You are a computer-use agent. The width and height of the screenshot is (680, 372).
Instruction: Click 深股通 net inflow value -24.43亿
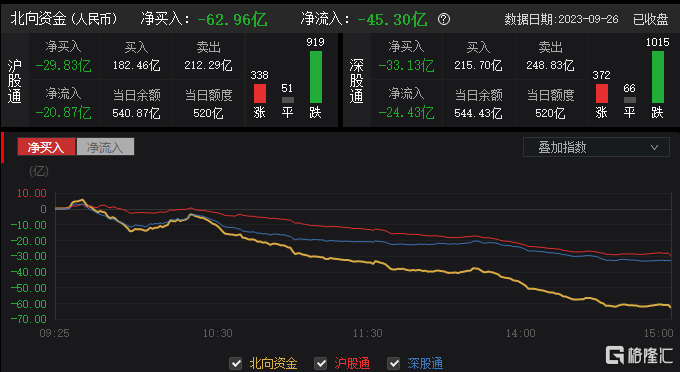pos(406,113)
